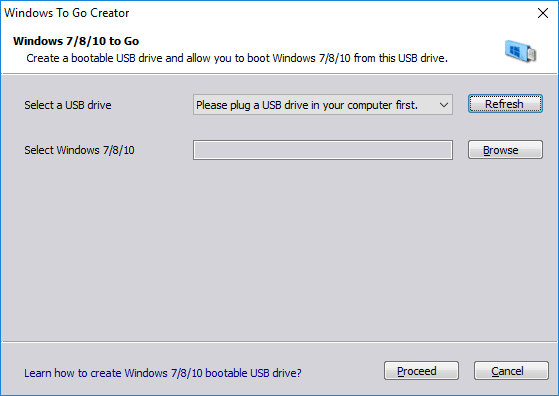
Task: Click the 'Windows 7/8/10 to Go' heading
Action: click(76, 41)
